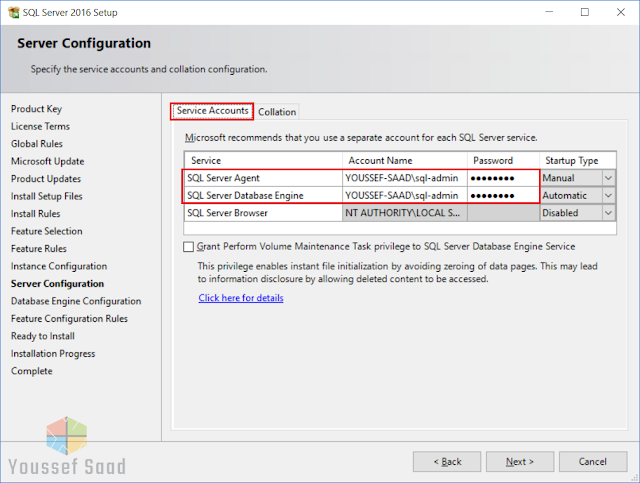This screenshot has width=640, height=483.
Task: Close the SQL Server 2016 Setup window
Action: point(621,12)
